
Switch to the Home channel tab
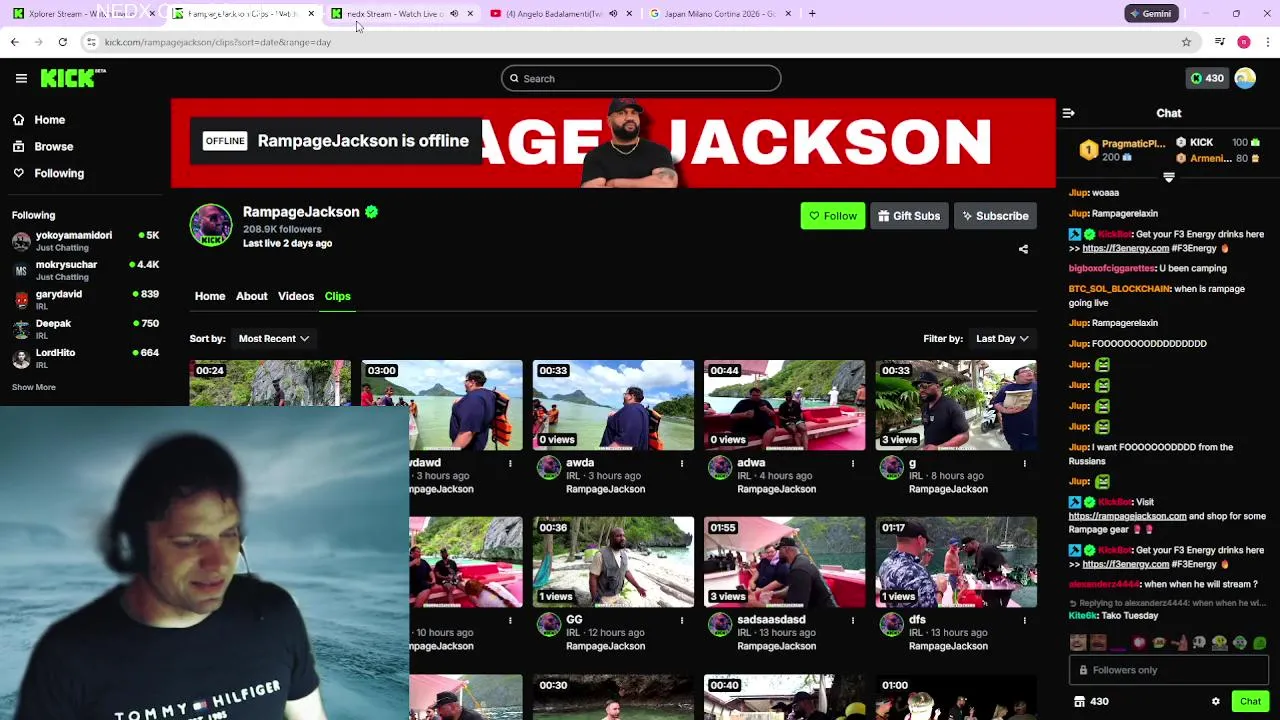[x=209, y=296]
